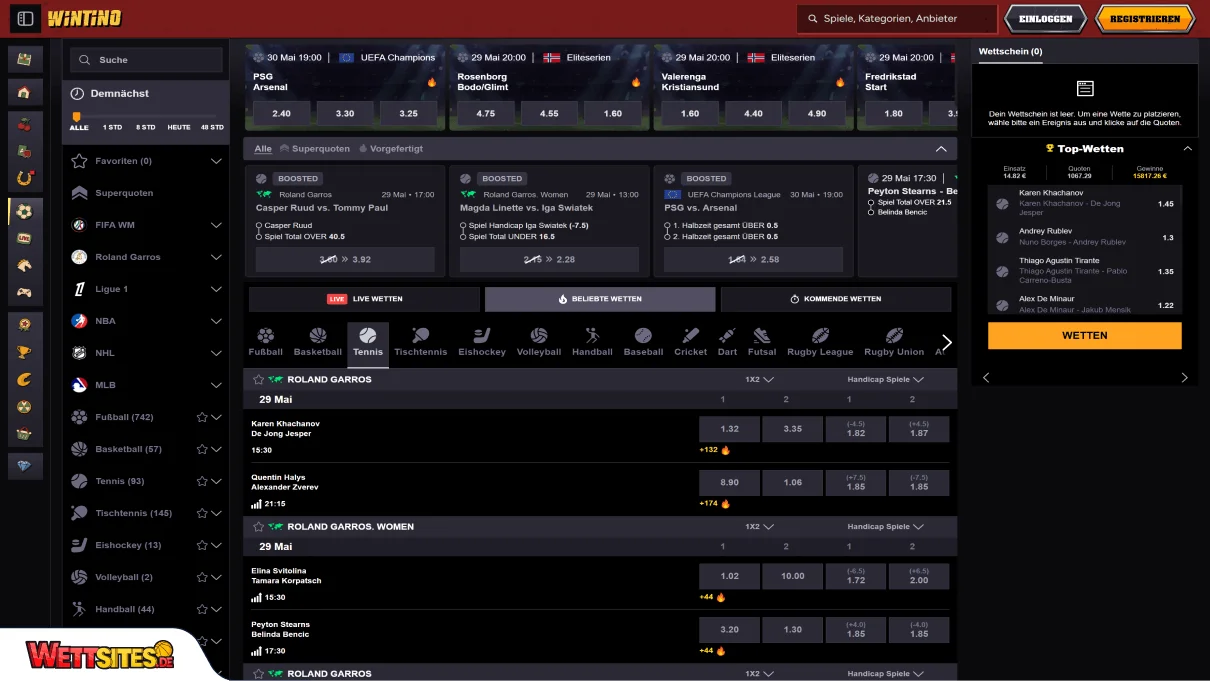Switch to the Kommende Wetten tab

coord(836,299)
